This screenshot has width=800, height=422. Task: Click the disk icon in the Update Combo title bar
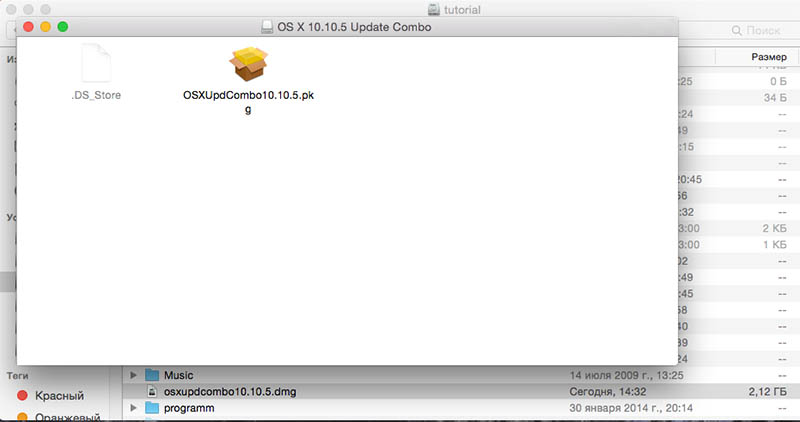coord(267,27)
